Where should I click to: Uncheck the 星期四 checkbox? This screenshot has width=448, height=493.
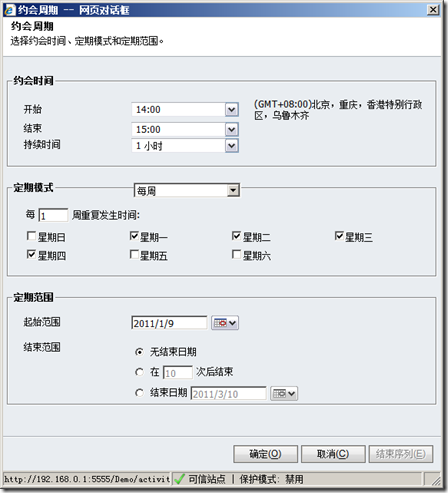tap(31, 255)
